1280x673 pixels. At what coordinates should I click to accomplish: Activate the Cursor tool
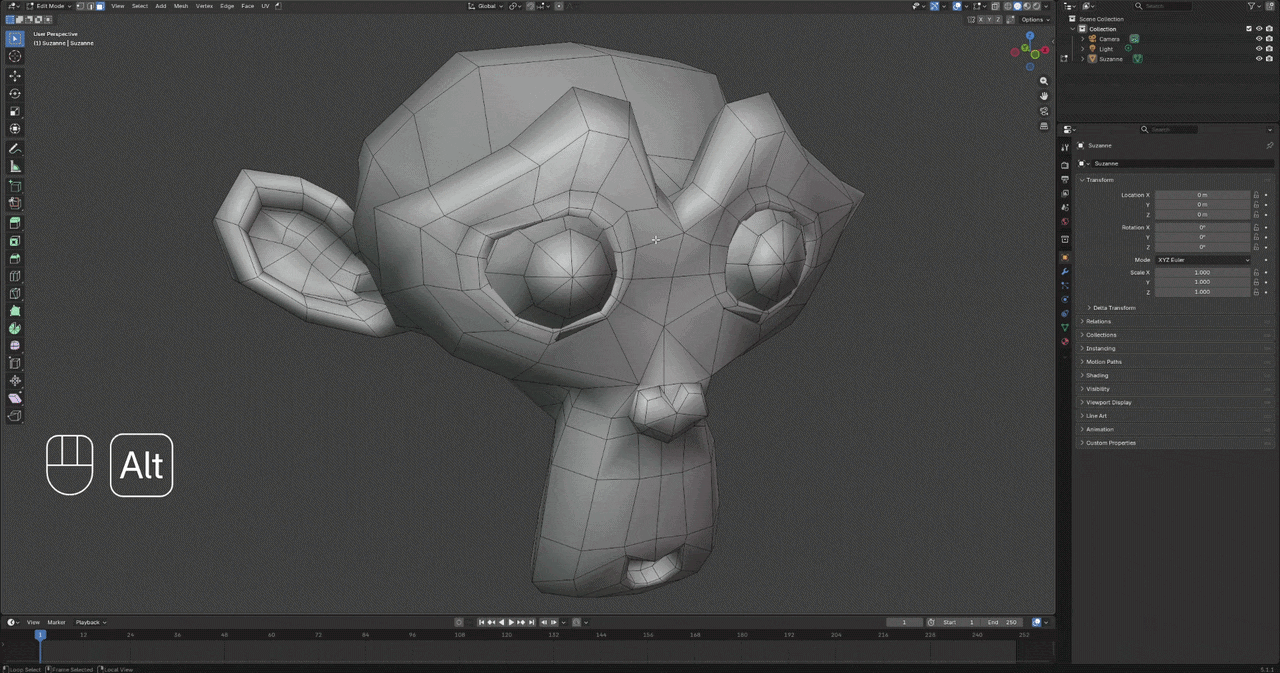(15, 56)
